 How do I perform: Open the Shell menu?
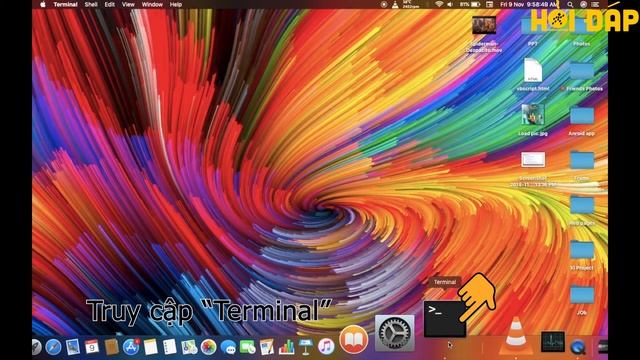pyautogui.click(x=91, y=4)
